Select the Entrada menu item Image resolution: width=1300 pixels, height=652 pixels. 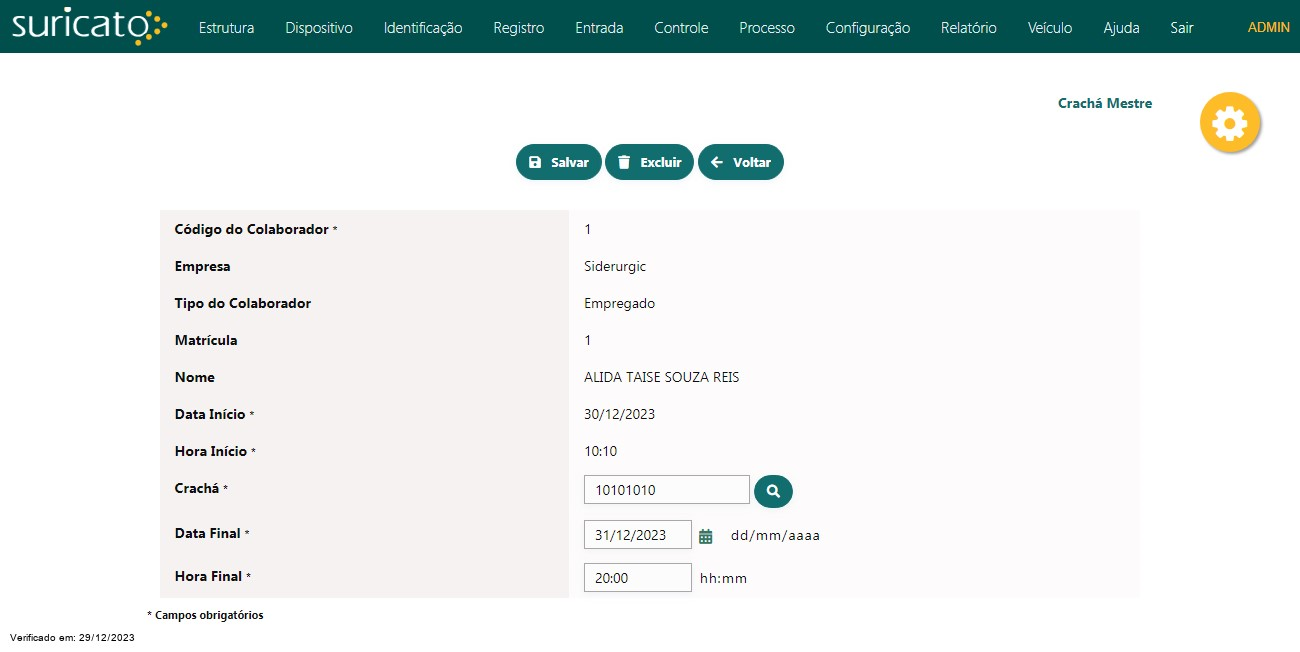pyautogui.click(x=599, y=28)
